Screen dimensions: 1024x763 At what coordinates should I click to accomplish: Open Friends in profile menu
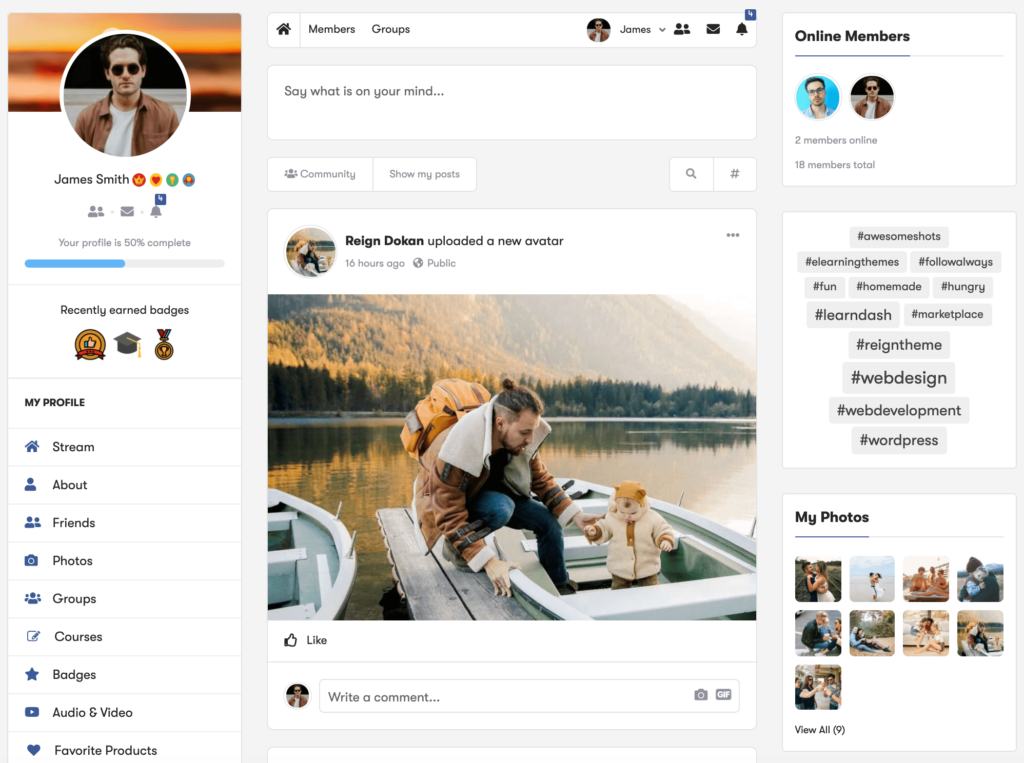click(x=125, y=523)
